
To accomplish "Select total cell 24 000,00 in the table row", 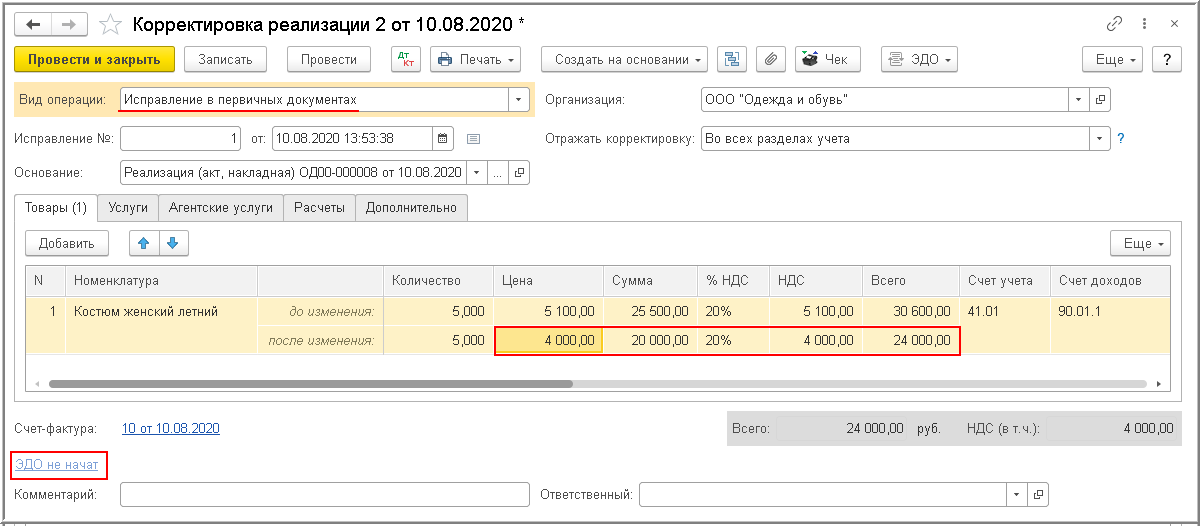I will tap(910, 340).
